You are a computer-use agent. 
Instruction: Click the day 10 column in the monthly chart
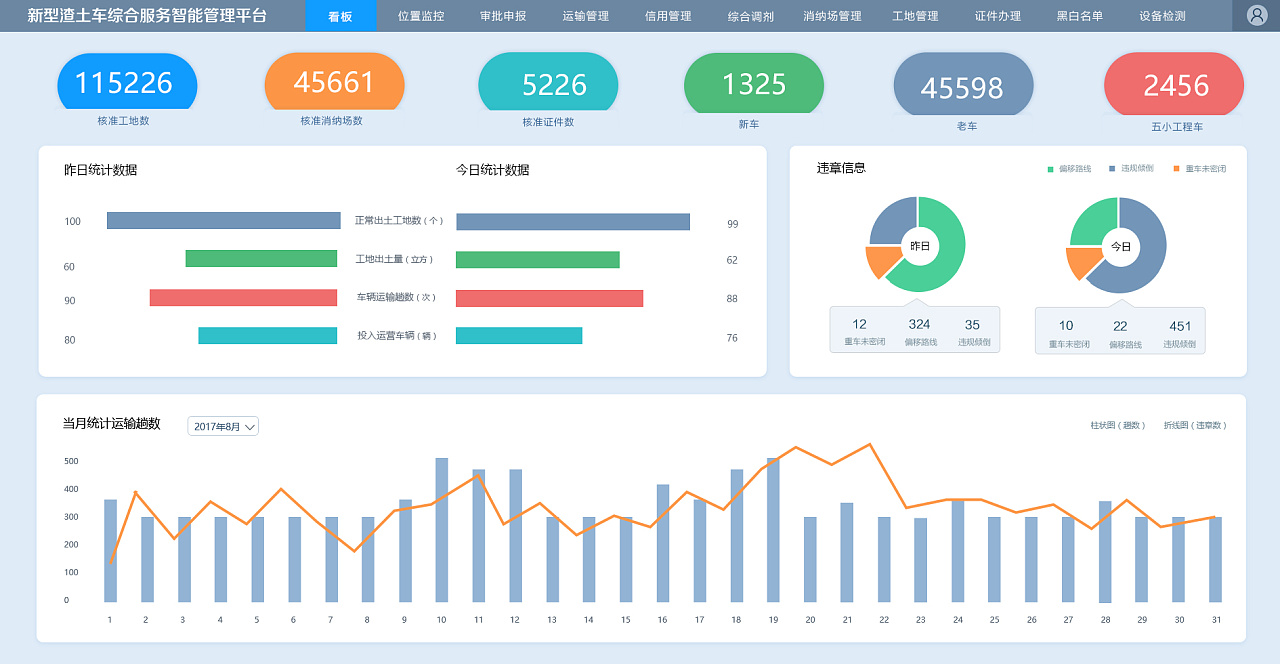click(441, 530)
